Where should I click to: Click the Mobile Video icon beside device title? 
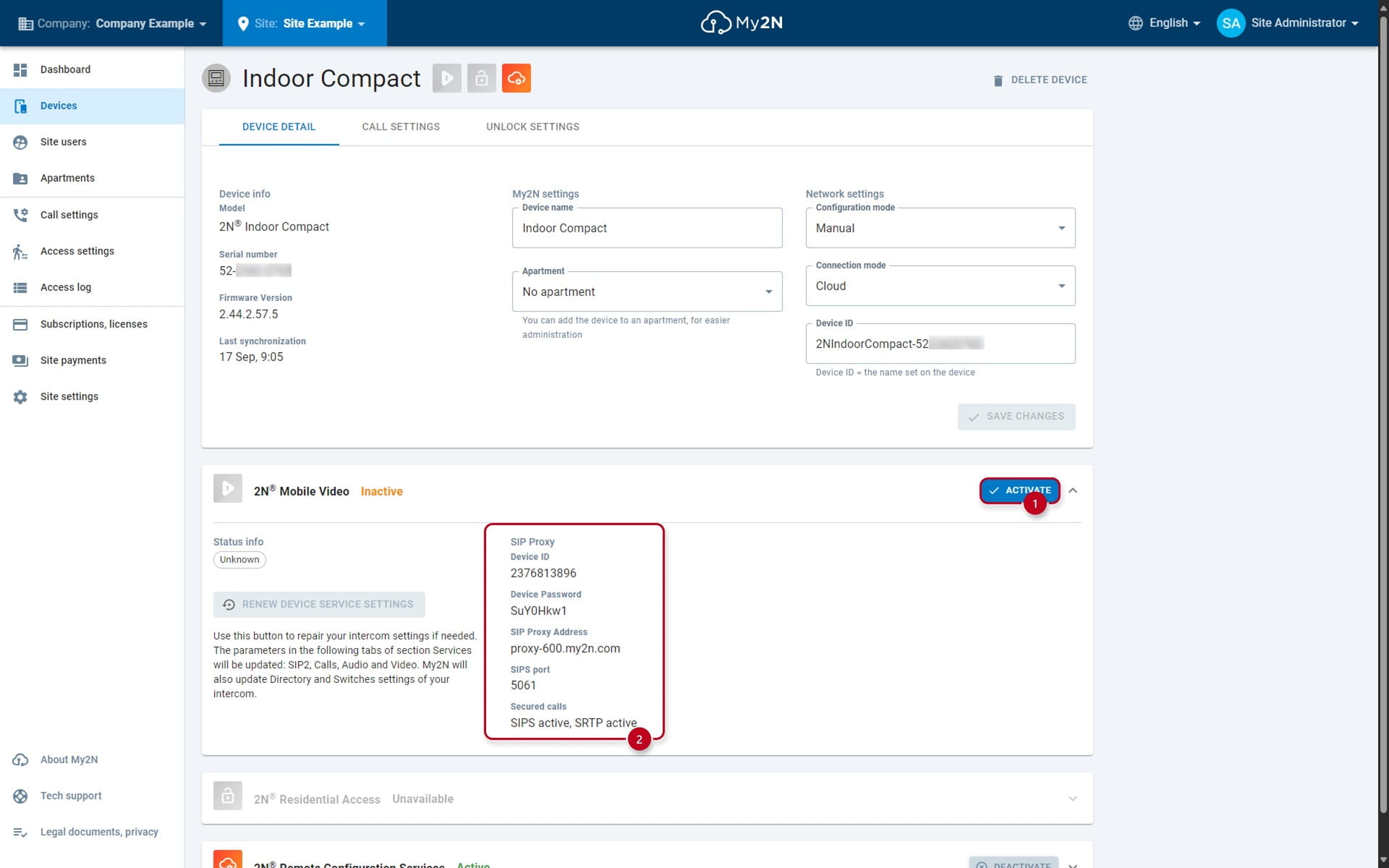coord(447,78)
